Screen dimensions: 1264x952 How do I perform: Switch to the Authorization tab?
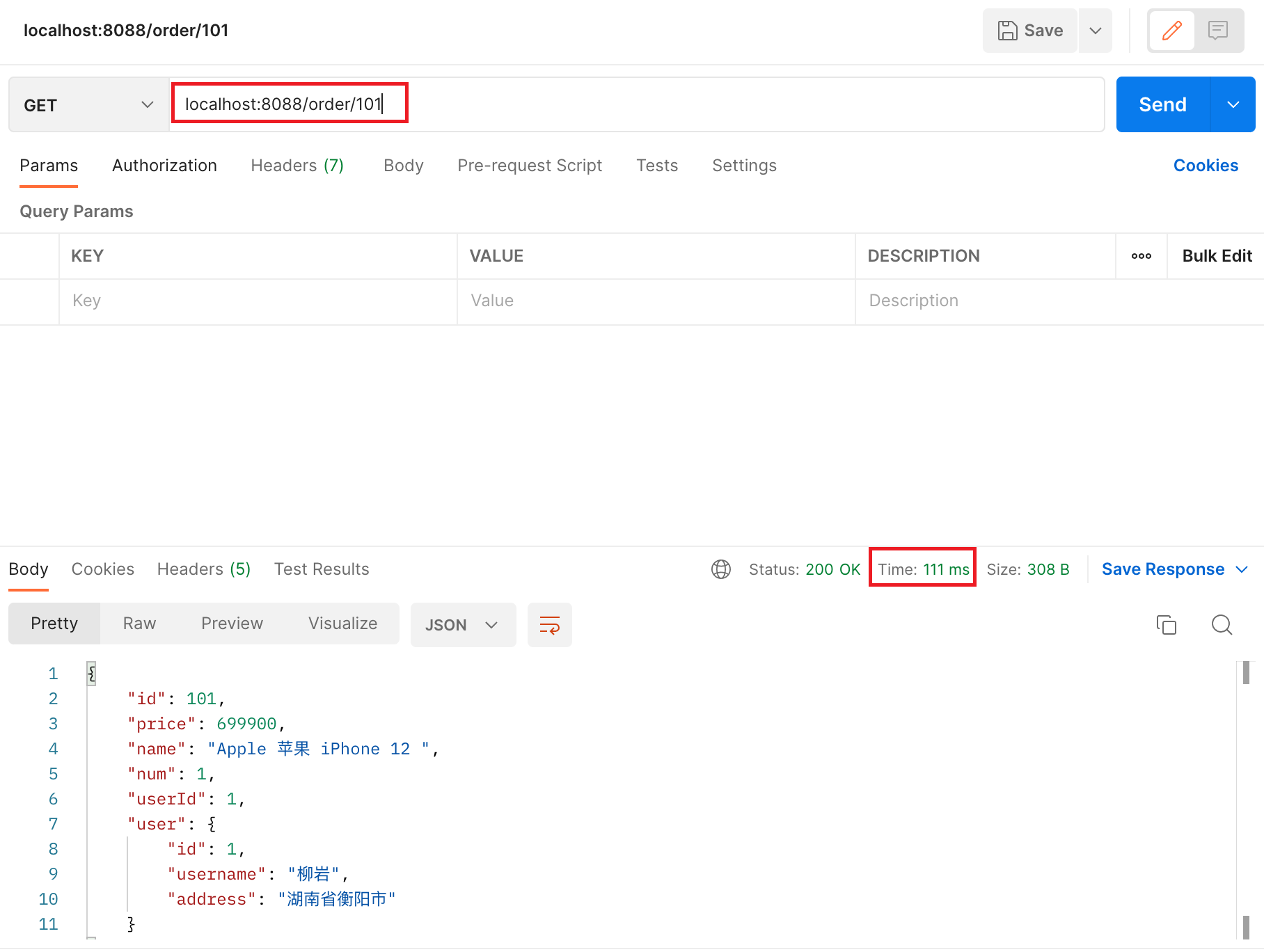[164, 166]
